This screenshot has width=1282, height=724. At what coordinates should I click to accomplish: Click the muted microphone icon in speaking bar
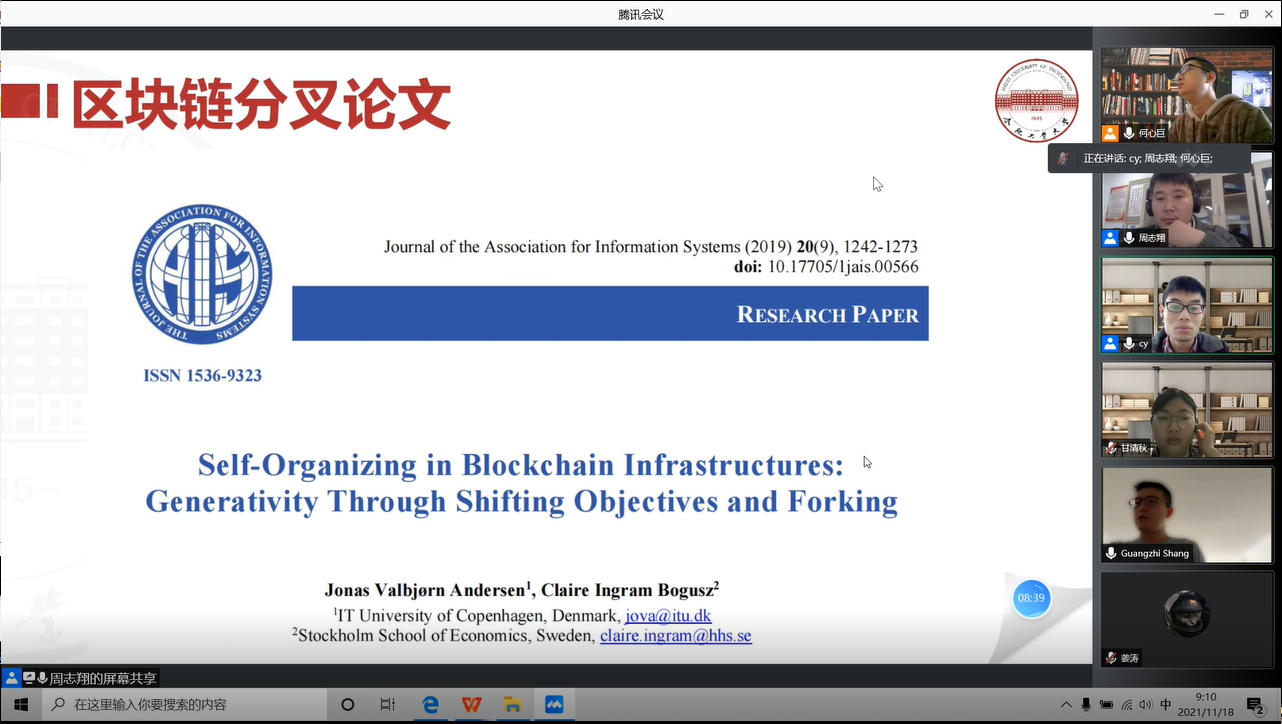[1063, 158]
